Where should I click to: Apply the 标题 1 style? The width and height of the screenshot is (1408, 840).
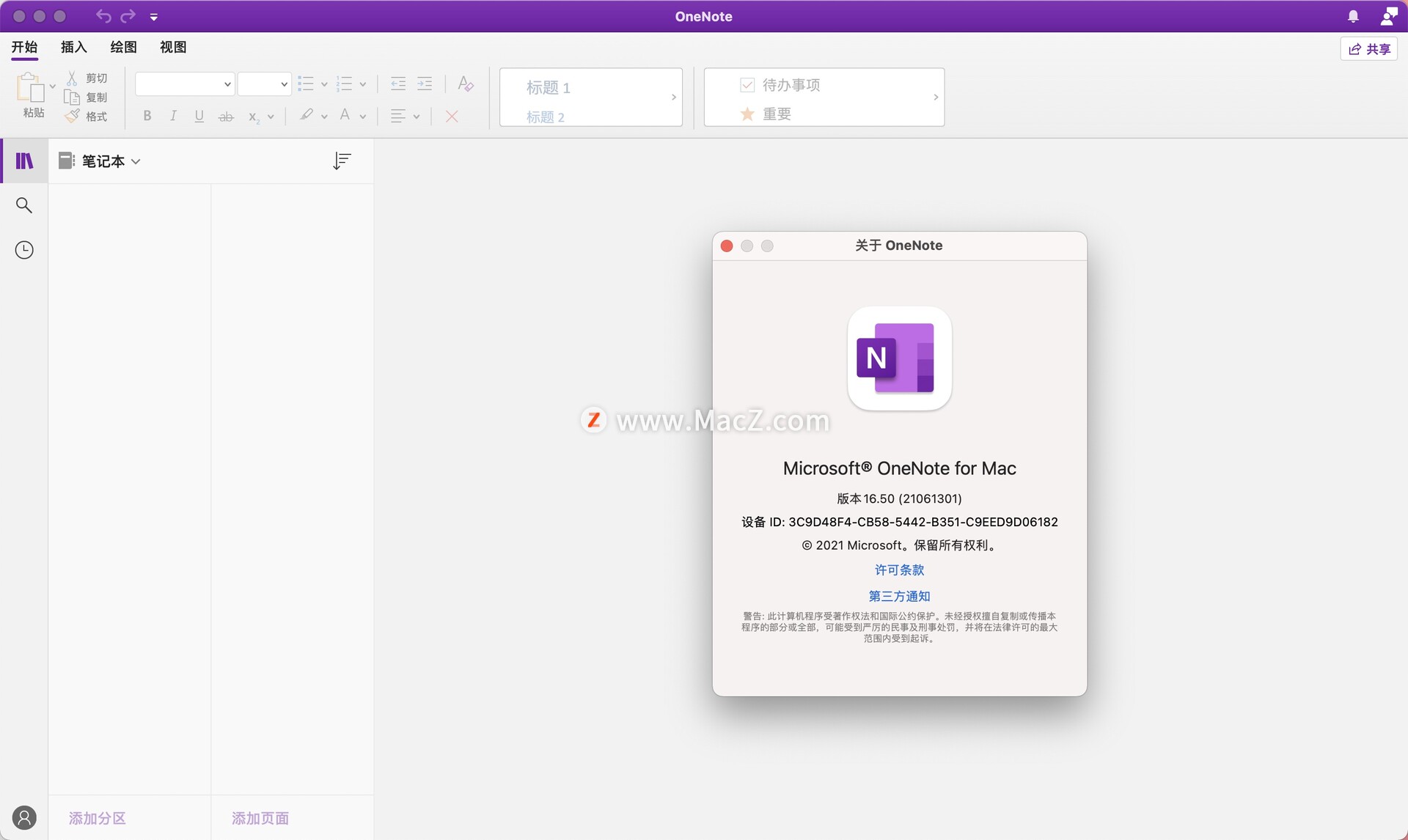pos(549,88)
